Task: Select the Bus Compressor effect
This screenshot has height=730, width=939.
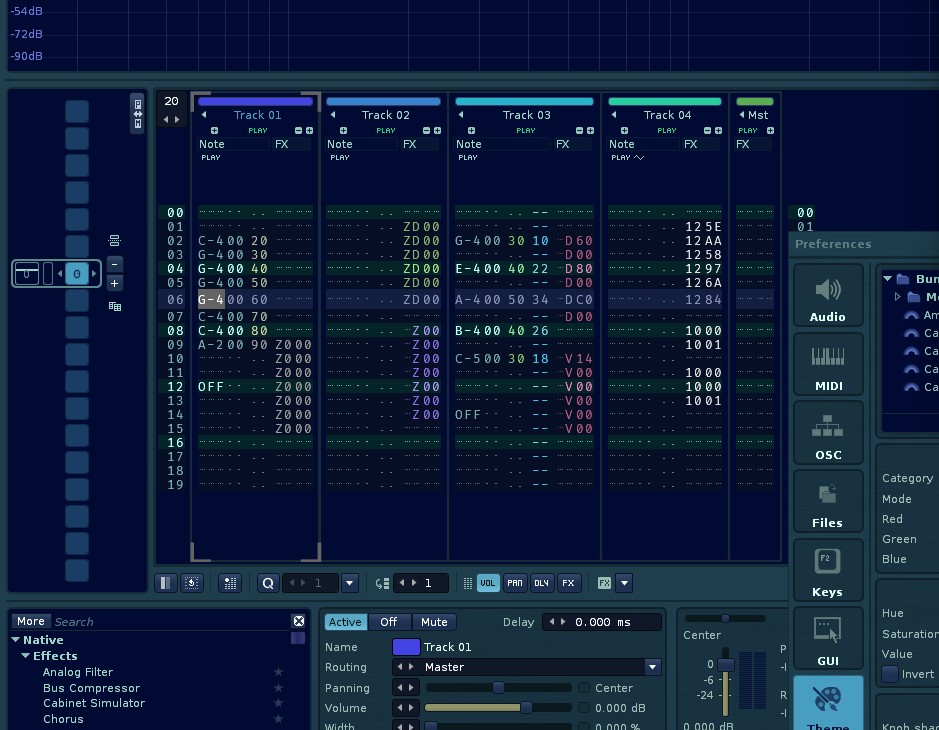Action: pyautogui.click(x=92, y=688)
